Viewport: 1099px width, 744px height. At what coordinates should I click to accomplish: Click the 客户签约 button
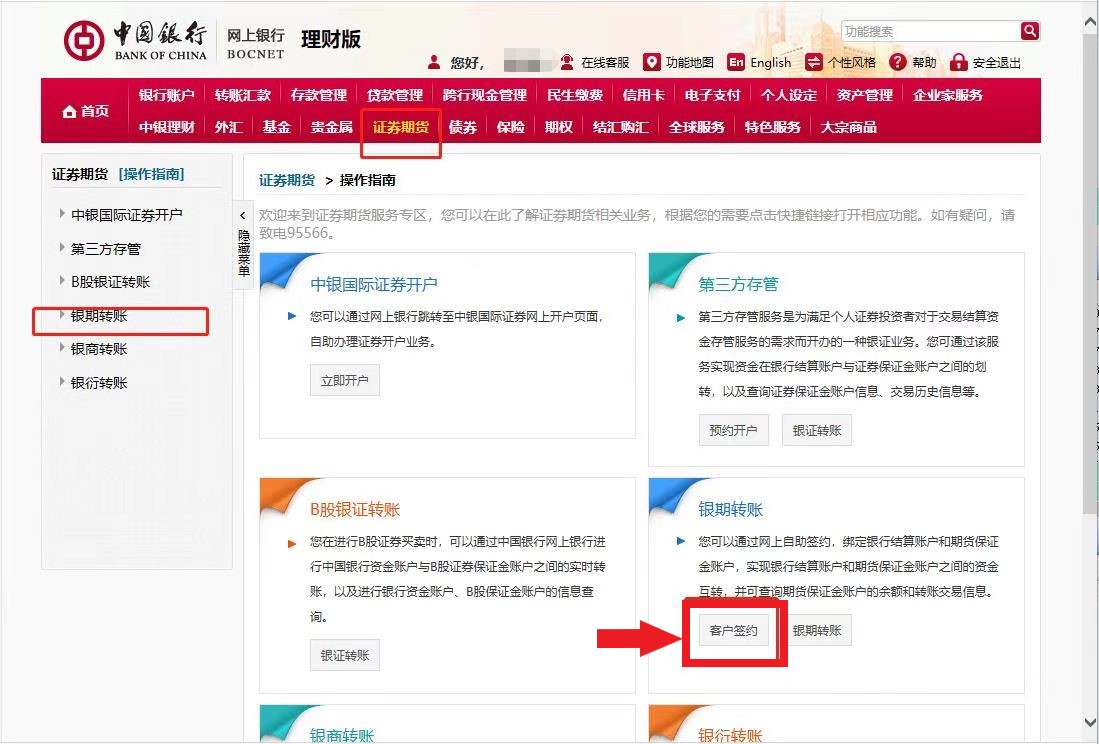733,631
